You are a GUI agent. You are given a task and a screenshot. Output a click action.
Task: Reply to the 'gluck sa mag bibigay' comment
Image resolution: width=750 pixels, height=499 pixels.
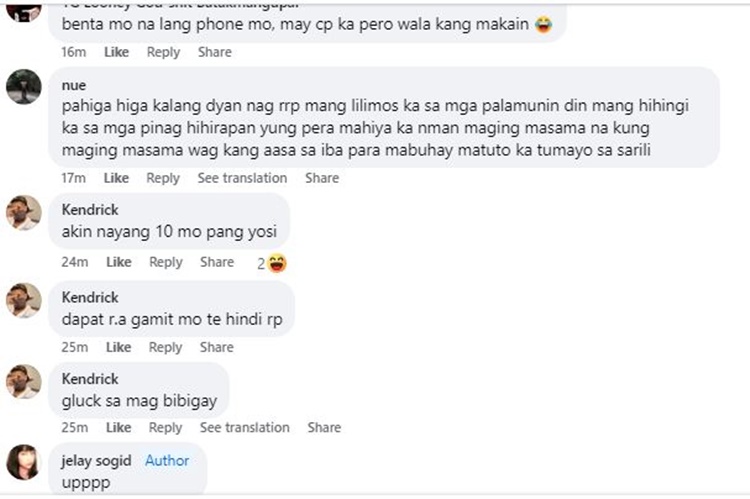click(165, 427)
